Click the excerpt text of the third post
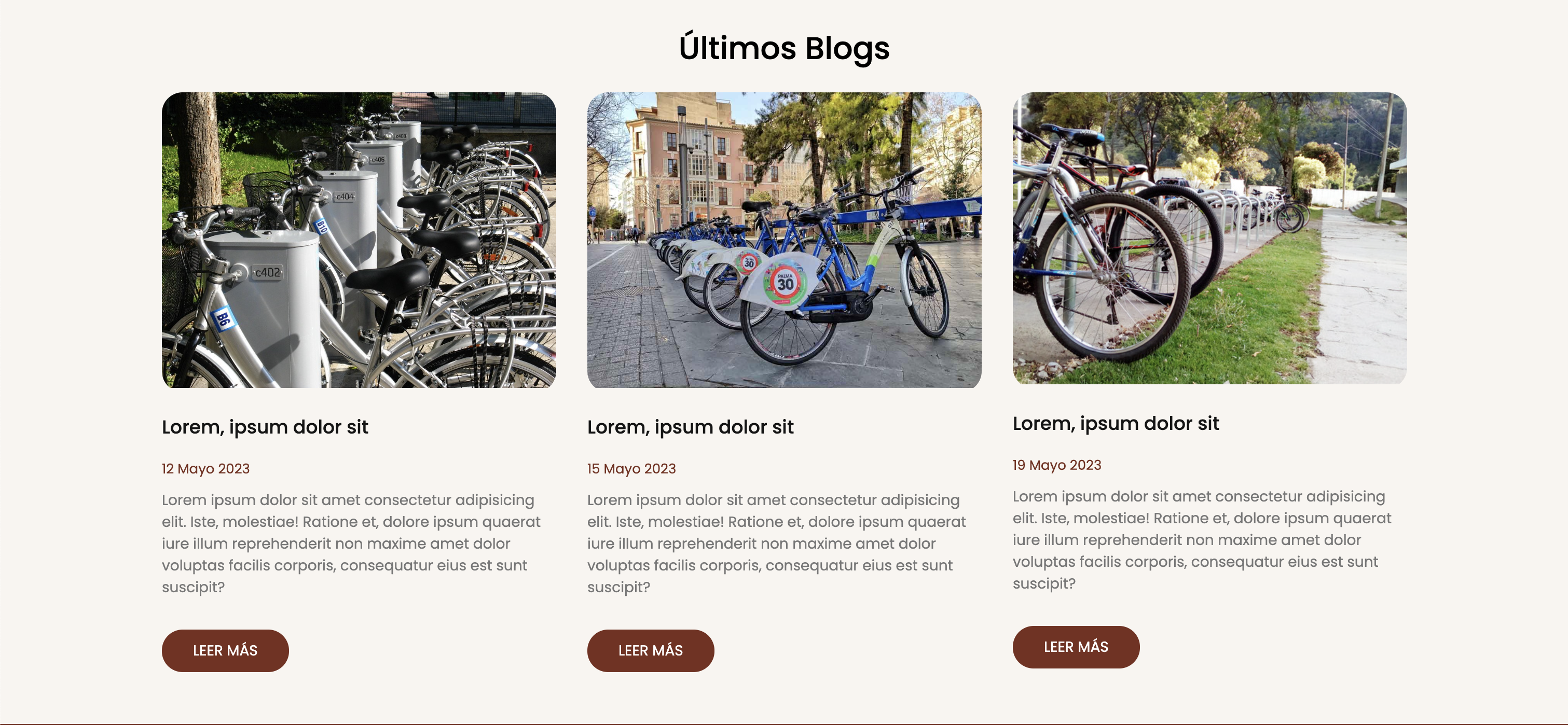1568x725 pixels. (1202, 539)
